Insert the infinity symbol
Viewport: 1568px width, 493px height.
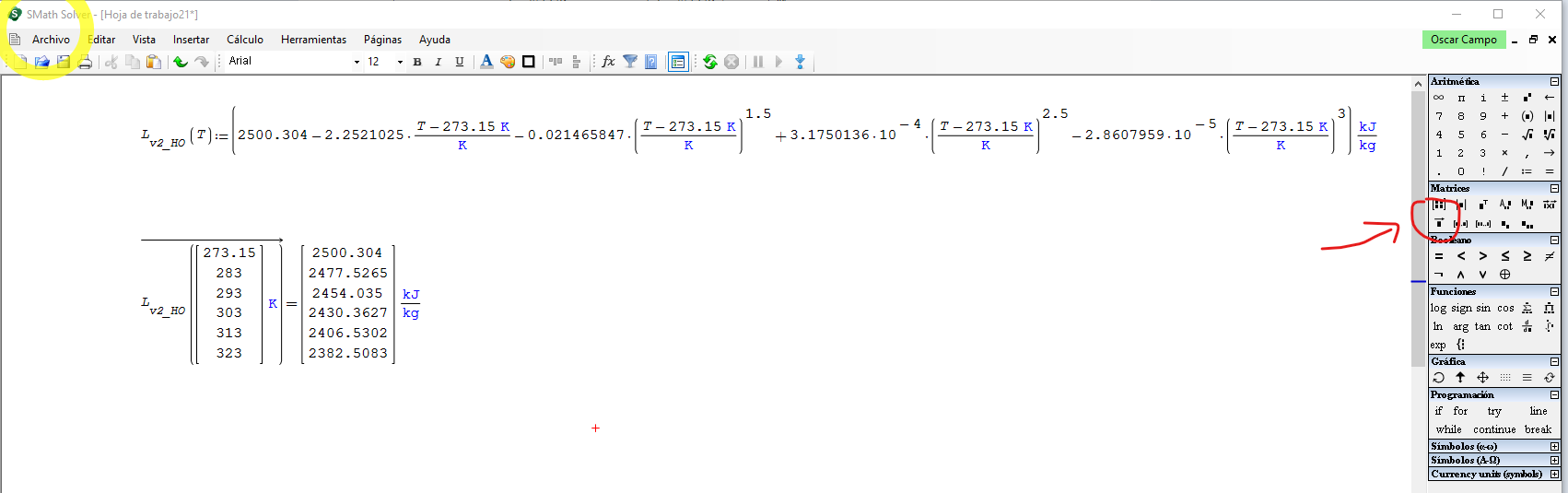1439,98
